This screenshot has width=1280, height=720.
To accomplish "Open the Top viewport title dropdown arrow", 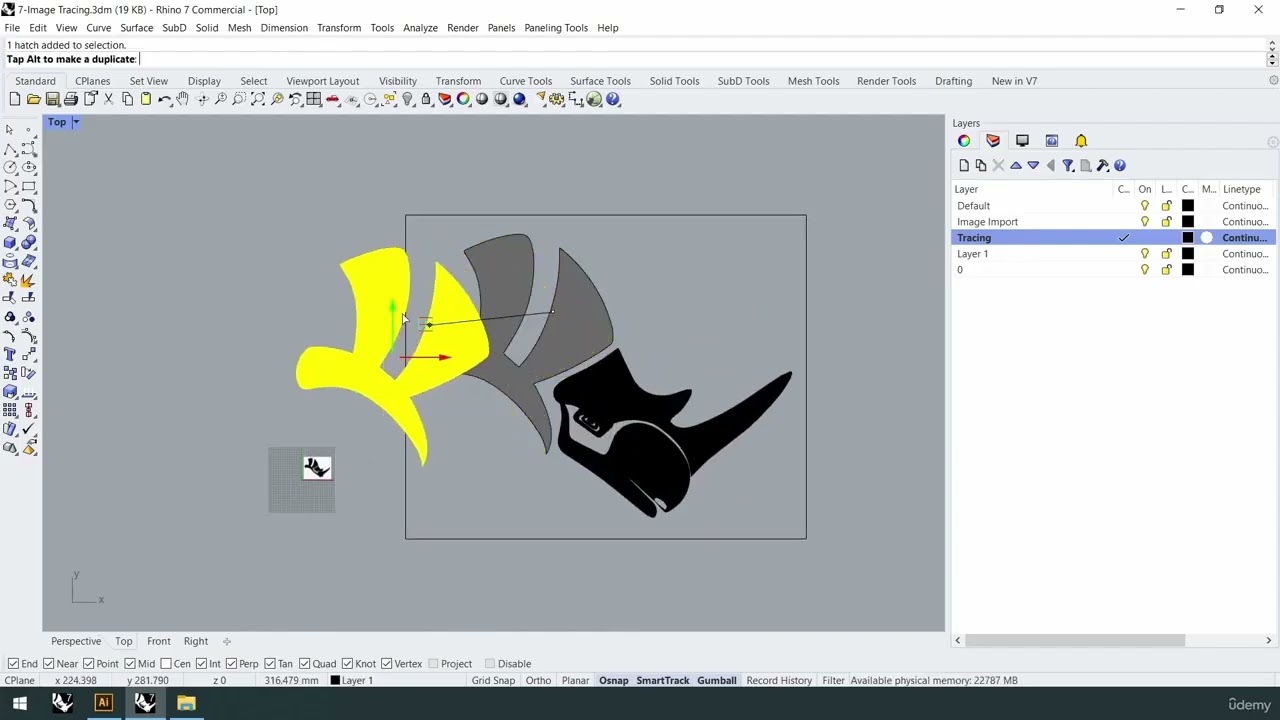I will [x=75, y=122].
